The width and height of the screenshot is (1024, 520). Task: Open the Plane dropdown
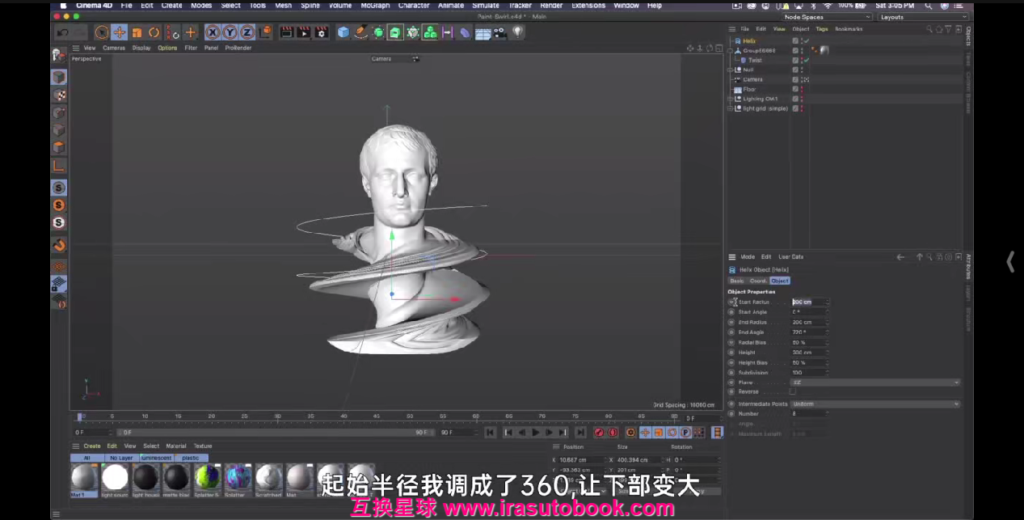[875, 382]
